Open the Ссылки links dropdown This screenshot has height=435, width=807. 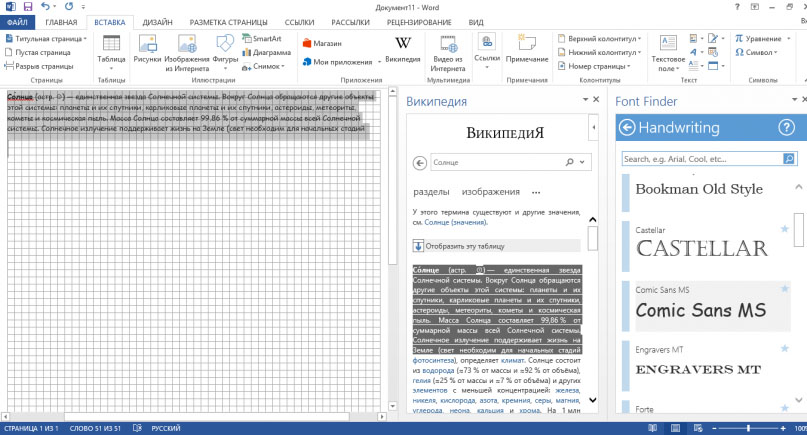click(486, 50)
